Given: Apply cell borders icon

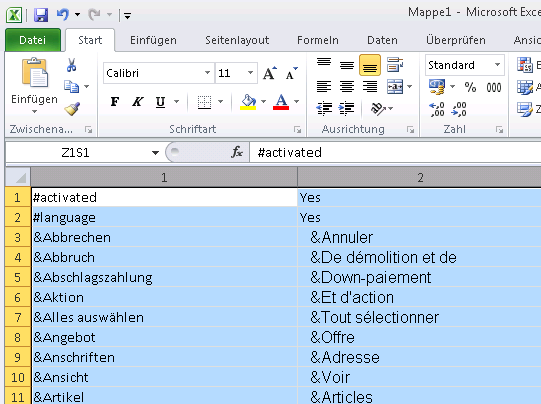Looking at the screenshot, I should point(204,102).
